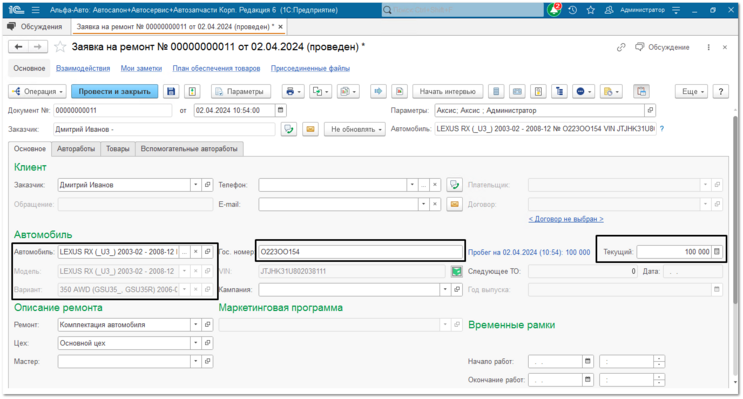Open the Взаимодействия link
Screen dimensions: 743x399
tap(83, 68)
